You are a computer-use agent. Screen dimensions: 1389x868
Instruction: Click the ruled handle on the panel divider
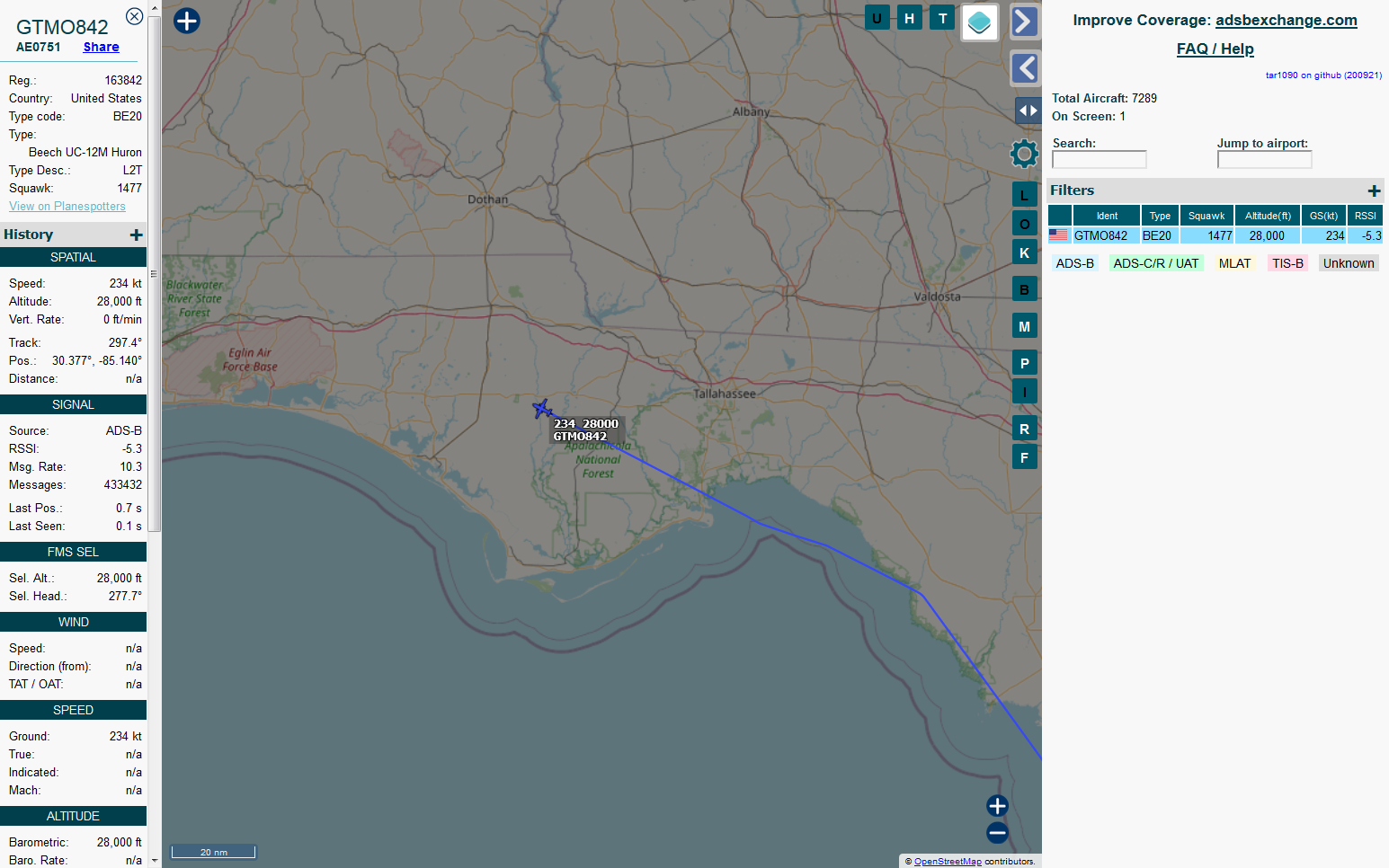tap(154, 274)
